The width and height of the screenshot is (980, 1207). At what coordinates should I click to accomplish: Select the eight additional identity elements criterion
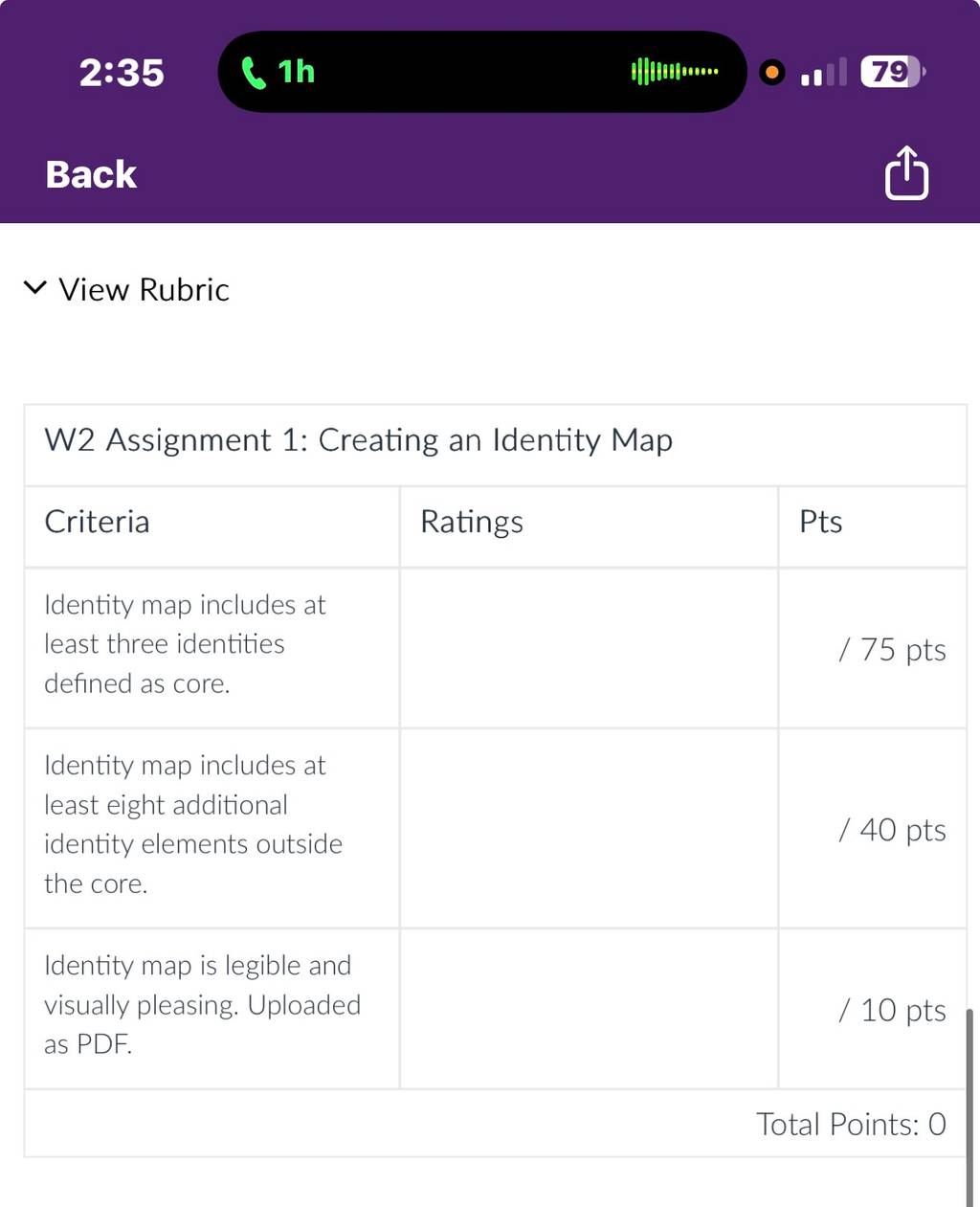click(x=193, y=824)
